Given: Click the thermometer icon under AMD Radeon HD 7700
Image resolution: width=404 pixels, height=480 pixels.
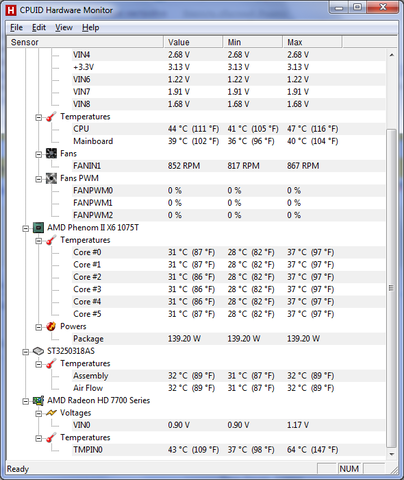Looking at the screenshot, I should coord(51,438).
